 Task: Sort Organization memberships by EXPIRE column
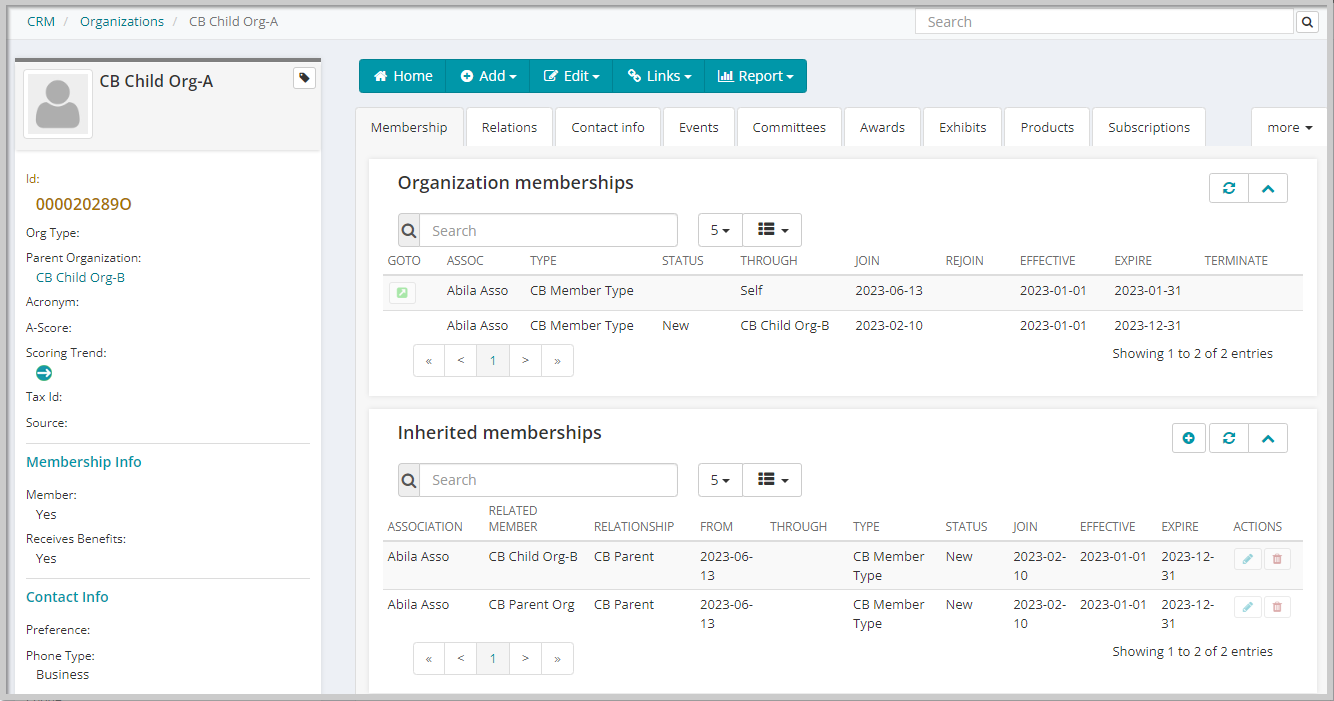point(1133,261)
